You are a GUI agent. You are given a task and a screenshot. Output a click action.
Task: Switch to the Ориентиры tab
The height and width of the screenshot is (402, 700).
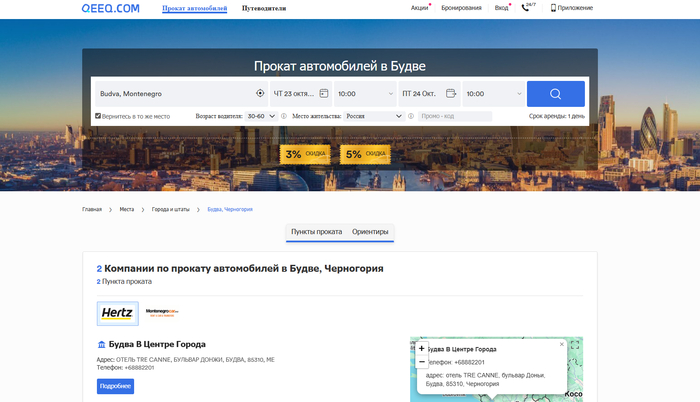pyautogui.click(x=370, y=232)
